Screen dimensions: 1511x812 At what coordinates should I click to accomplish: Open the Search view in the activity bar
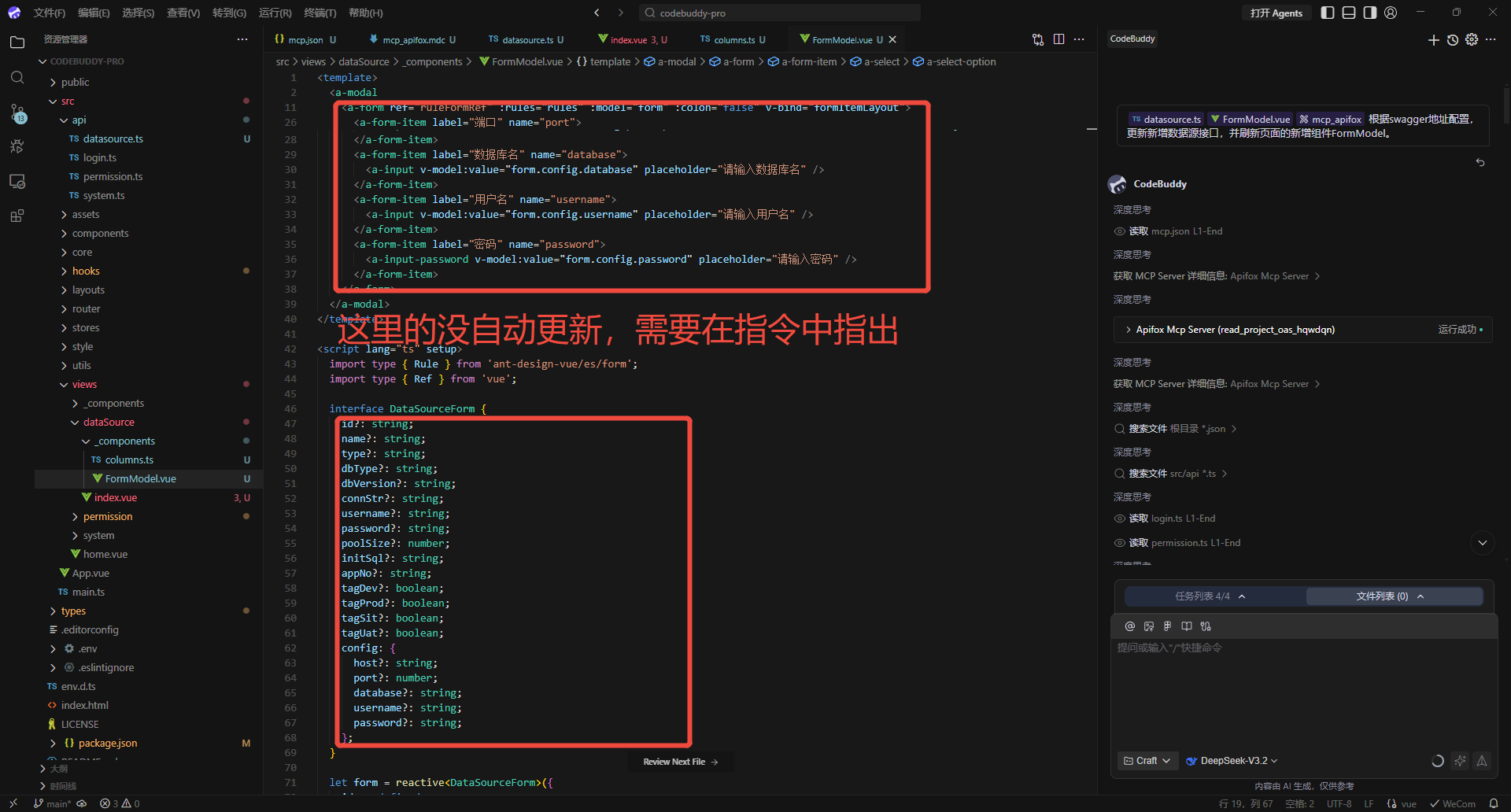[x=17, y=76]
